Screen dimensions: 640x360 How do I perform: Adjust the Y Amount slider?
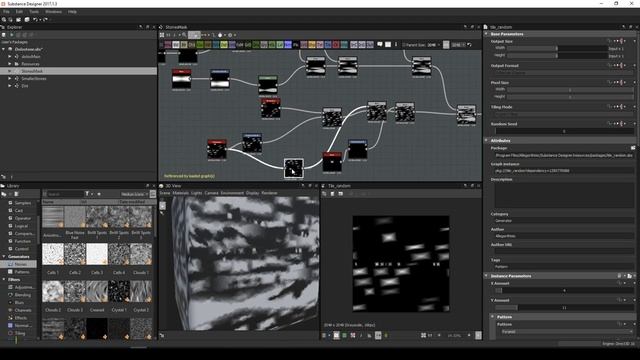pos(564,307)
